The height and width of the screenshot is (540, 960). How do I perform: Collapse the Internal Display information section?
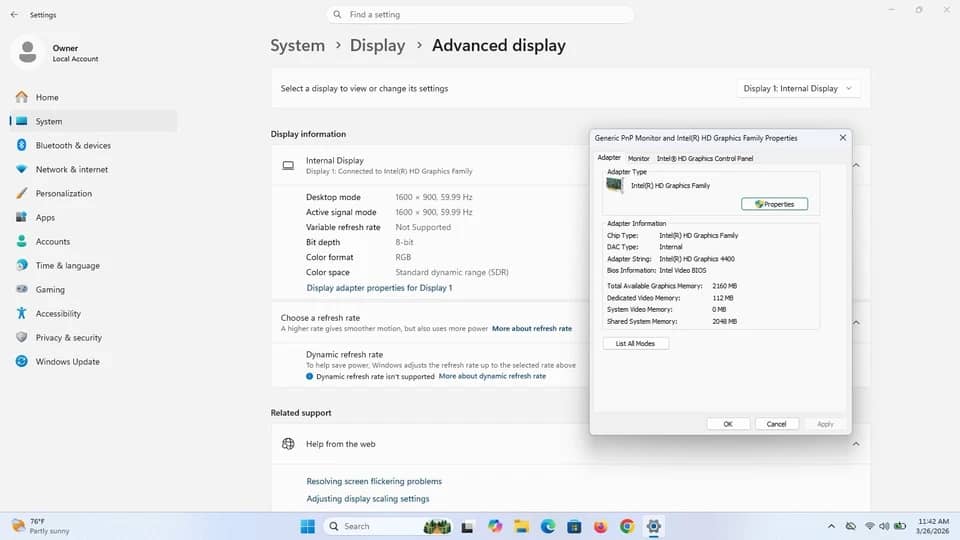[x=856, y=165]
